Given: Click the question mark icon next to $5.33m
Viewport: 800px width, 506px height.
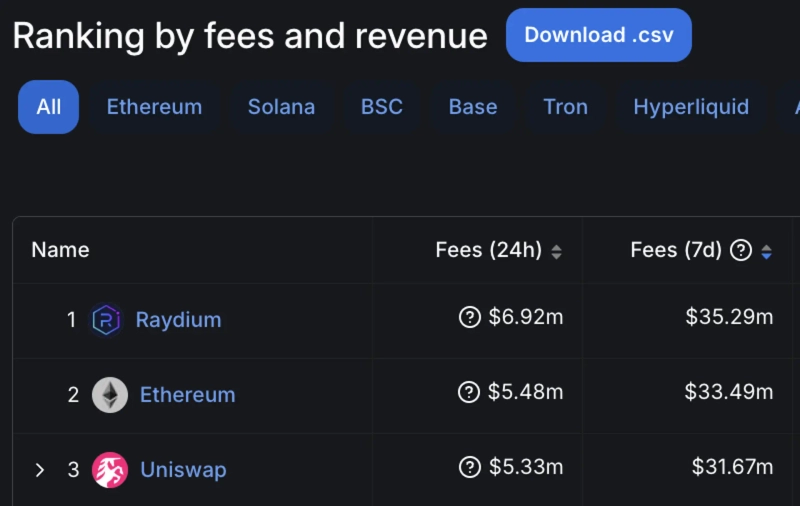Looking at the screenshot, I should [469, 467].
